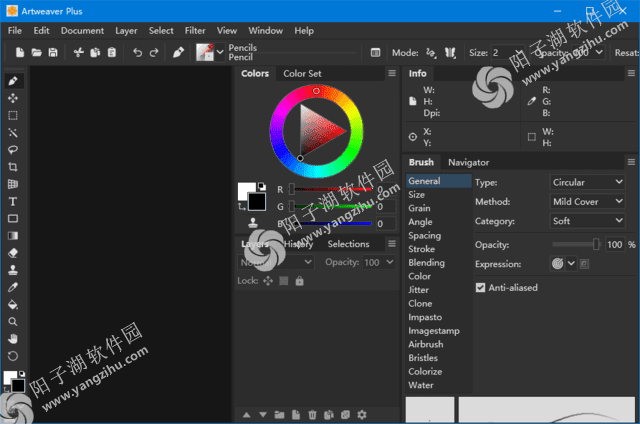
Task: Open the File menu
Action: pos(15,31)
